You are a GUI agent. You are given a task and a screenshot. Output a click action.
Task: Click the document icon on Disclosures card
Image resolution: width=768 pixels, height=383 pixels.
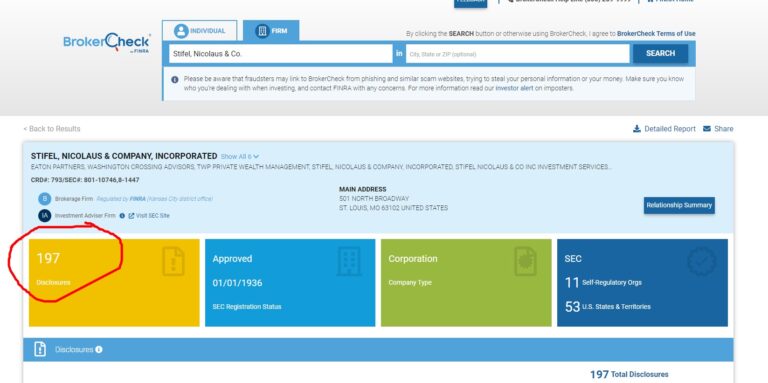(x=173, y=262)
